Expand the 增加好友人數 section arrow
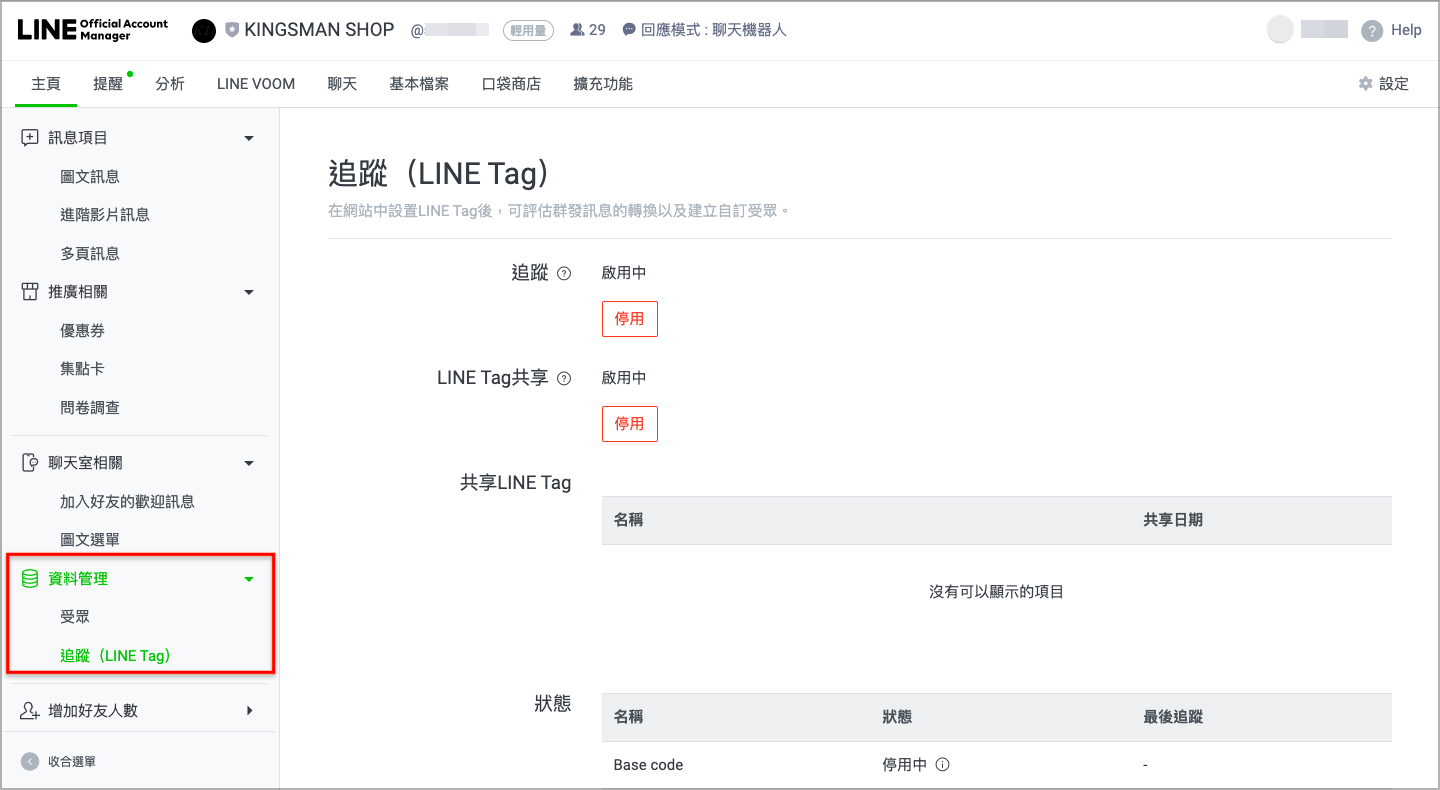 (x=250, y=711)
